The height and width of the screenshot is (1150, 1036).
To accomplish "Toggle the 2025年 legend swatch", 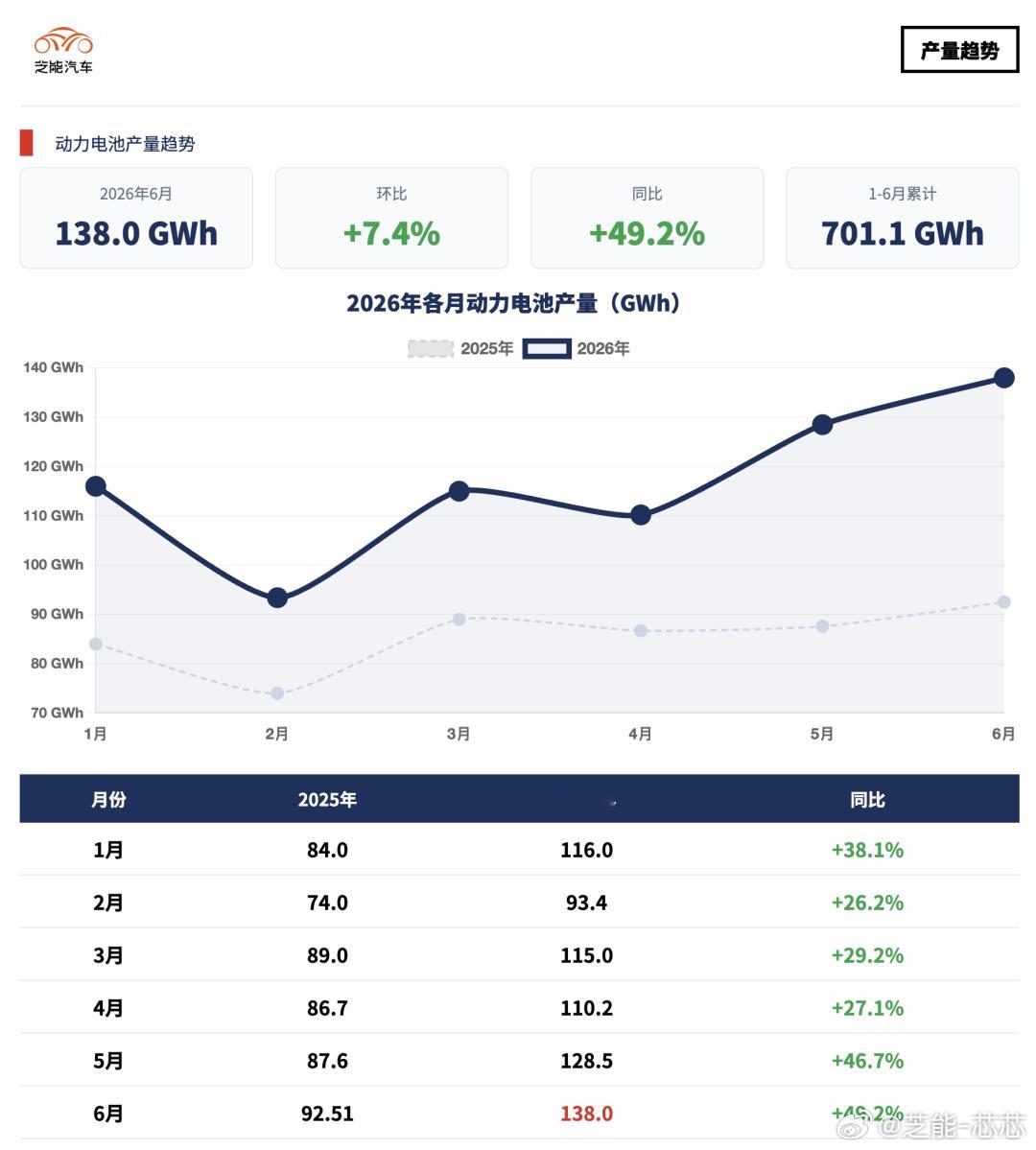I will (x=431, y=349).
